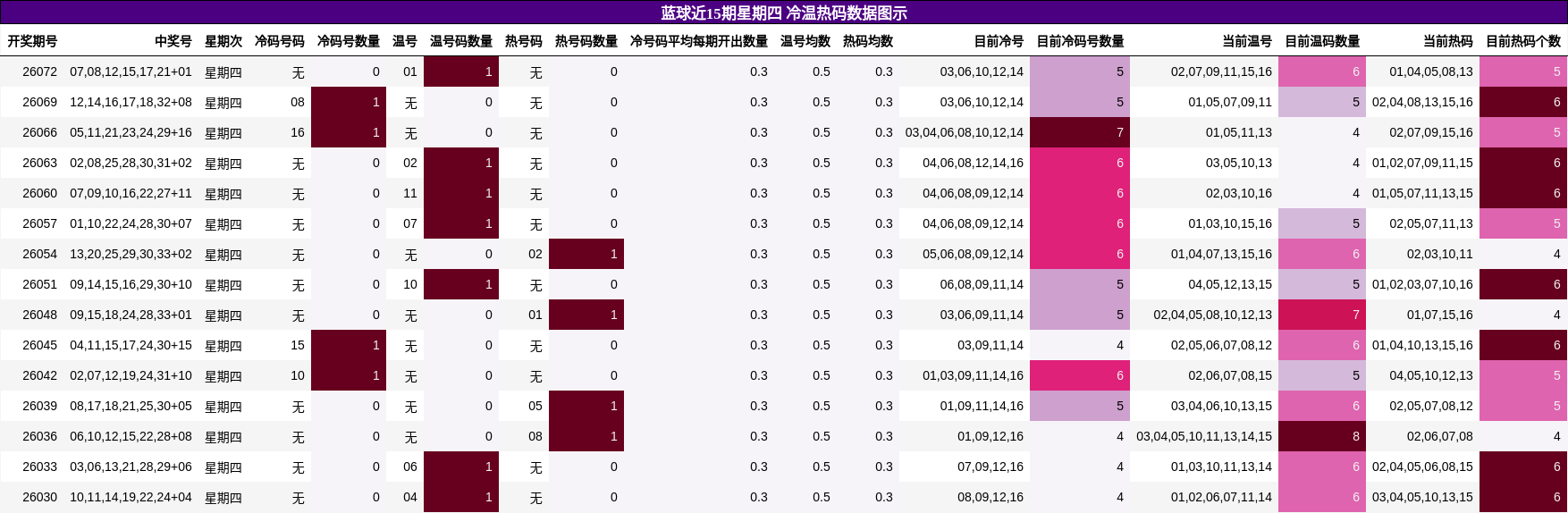Click the 星期次 column header

(223, 41)
